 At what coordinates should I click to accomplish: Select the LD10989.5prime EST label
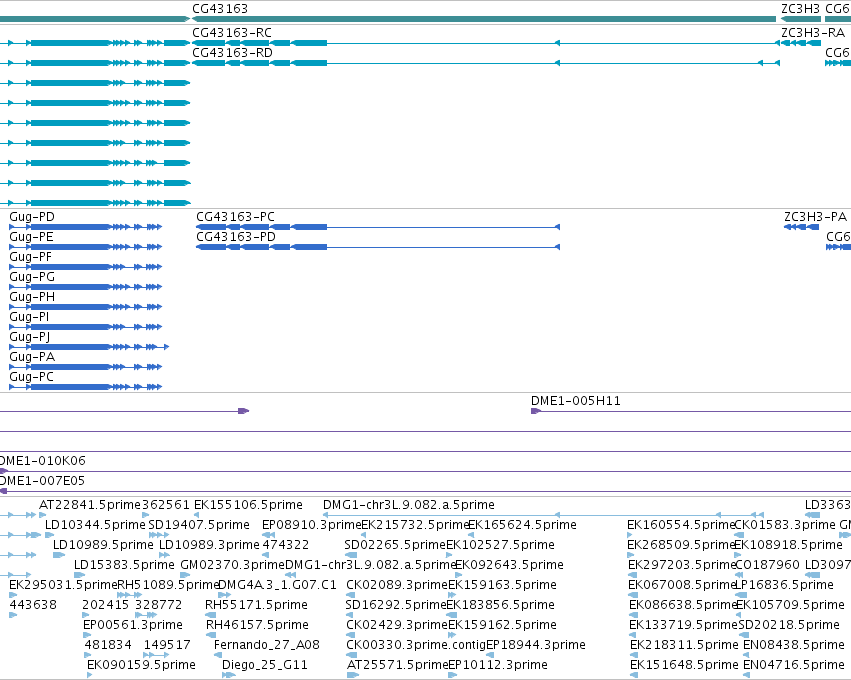103,545
